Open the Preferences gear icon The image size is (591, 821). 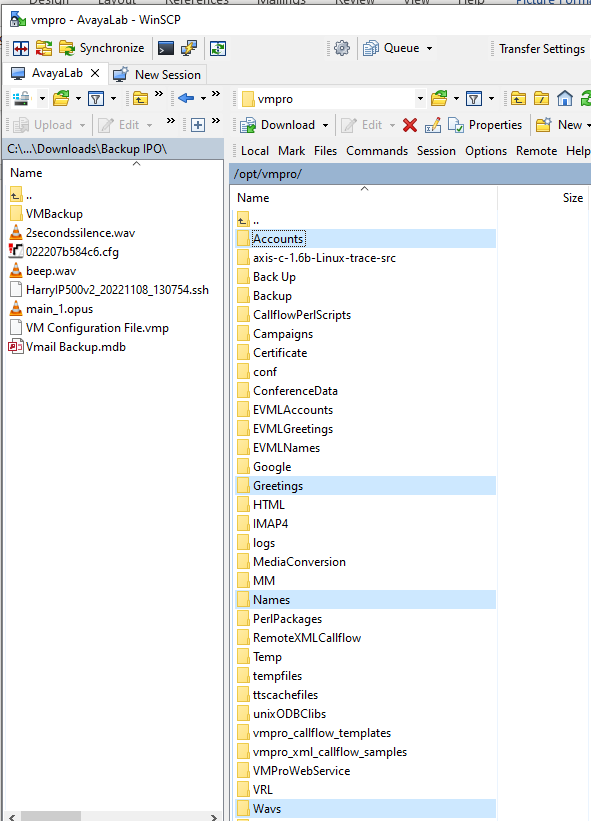pos(342,49)
